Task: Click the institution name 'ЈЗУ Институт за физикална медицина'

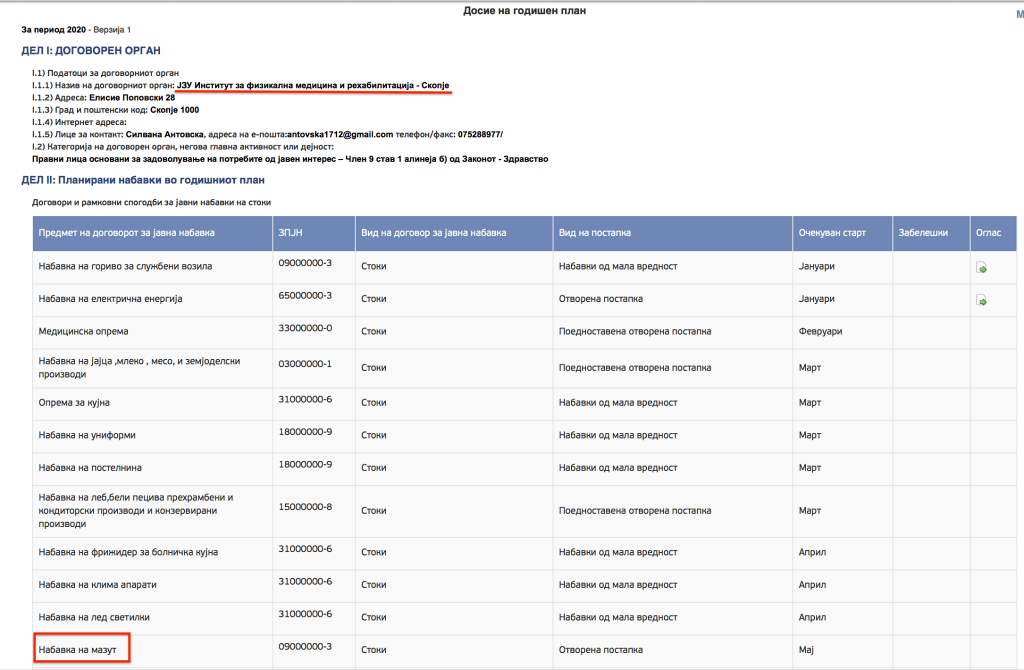Action: point(313,86)
